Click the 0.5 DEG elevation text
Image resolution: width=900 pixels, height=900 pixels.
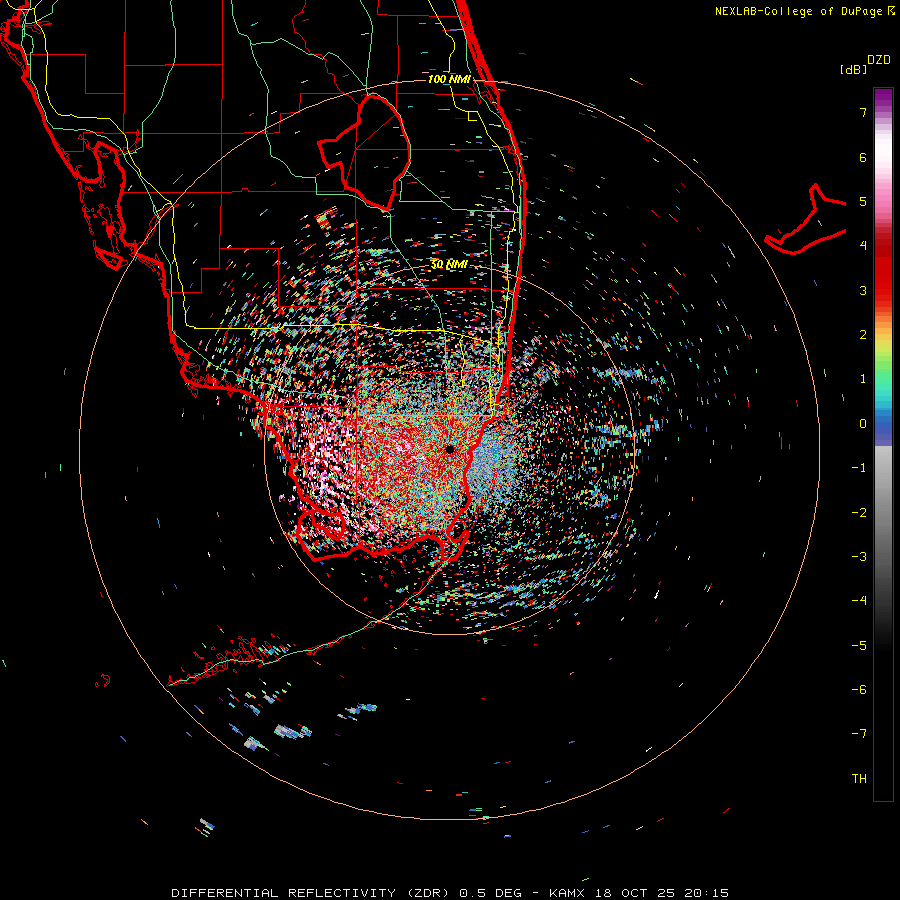[491, 893]
